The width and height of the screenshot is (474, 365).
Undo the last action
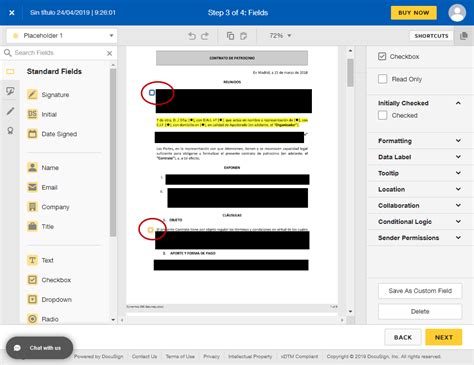192,36
